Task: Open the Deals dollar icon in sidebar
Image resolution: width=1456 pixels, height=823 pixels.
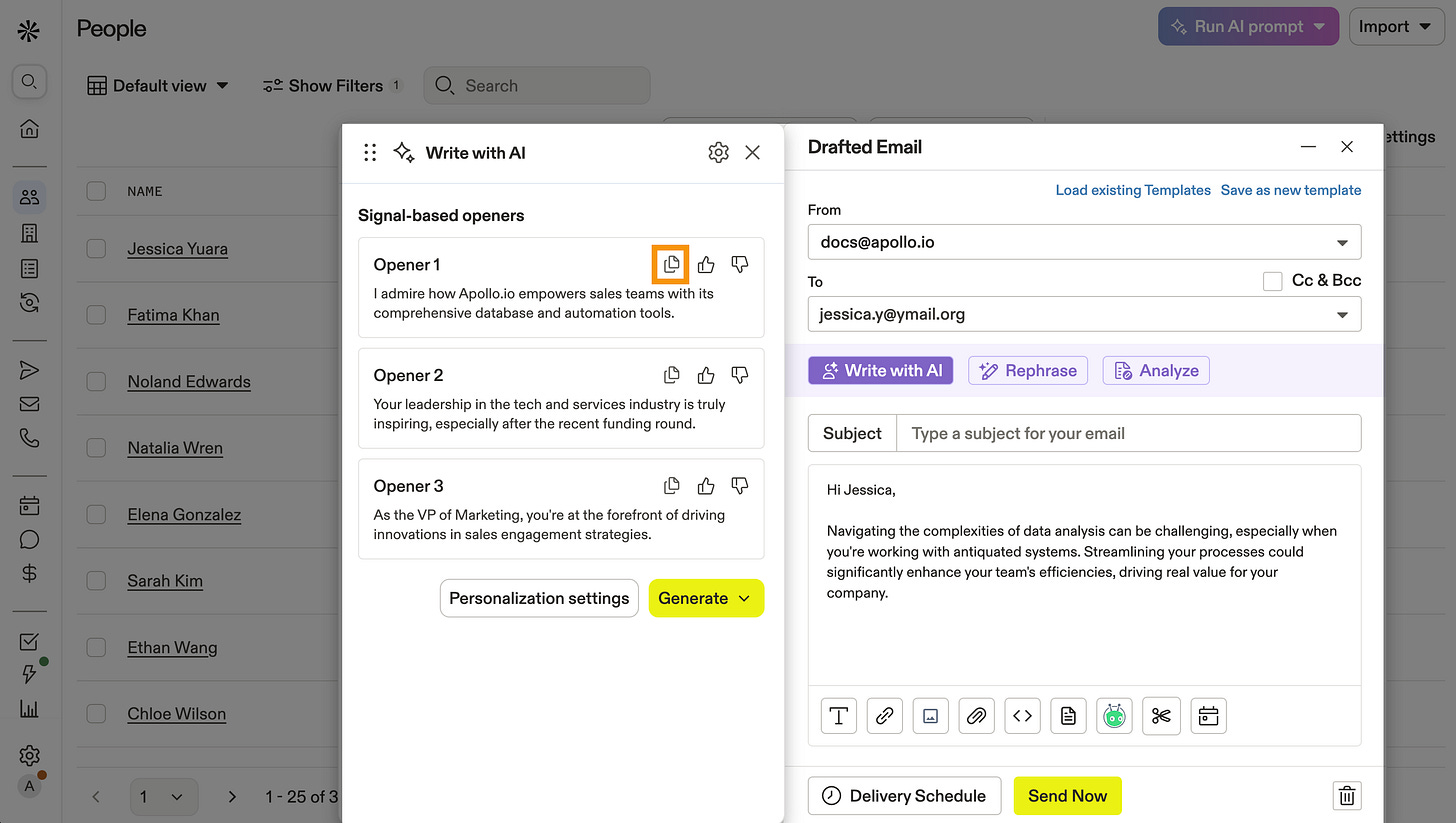Action: tap(29, 573)
